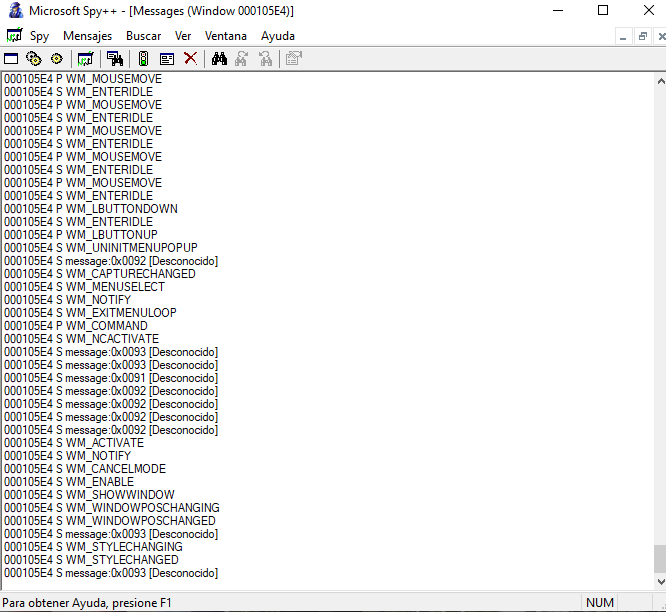
Task: Click the Find Previous binoculars icon
Action: pyautogui.click(x=265, y=59)
